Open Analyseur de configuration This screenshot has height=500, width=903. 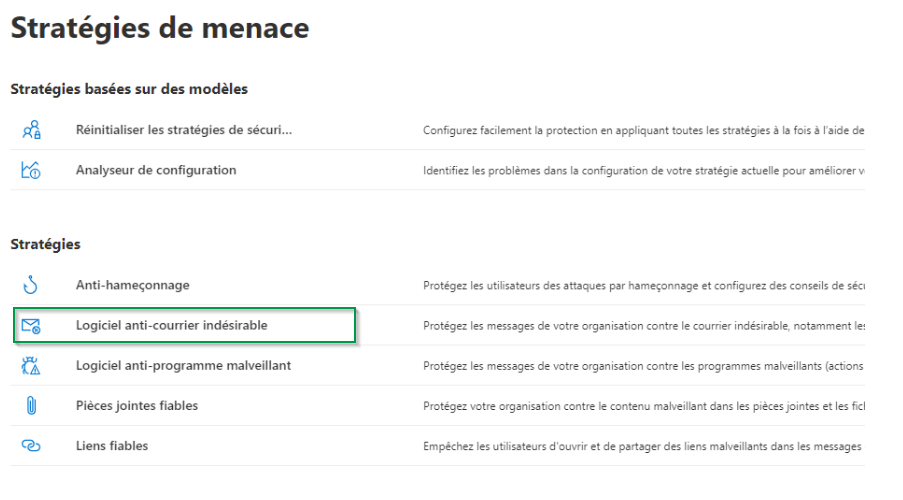tap(156, 170)
